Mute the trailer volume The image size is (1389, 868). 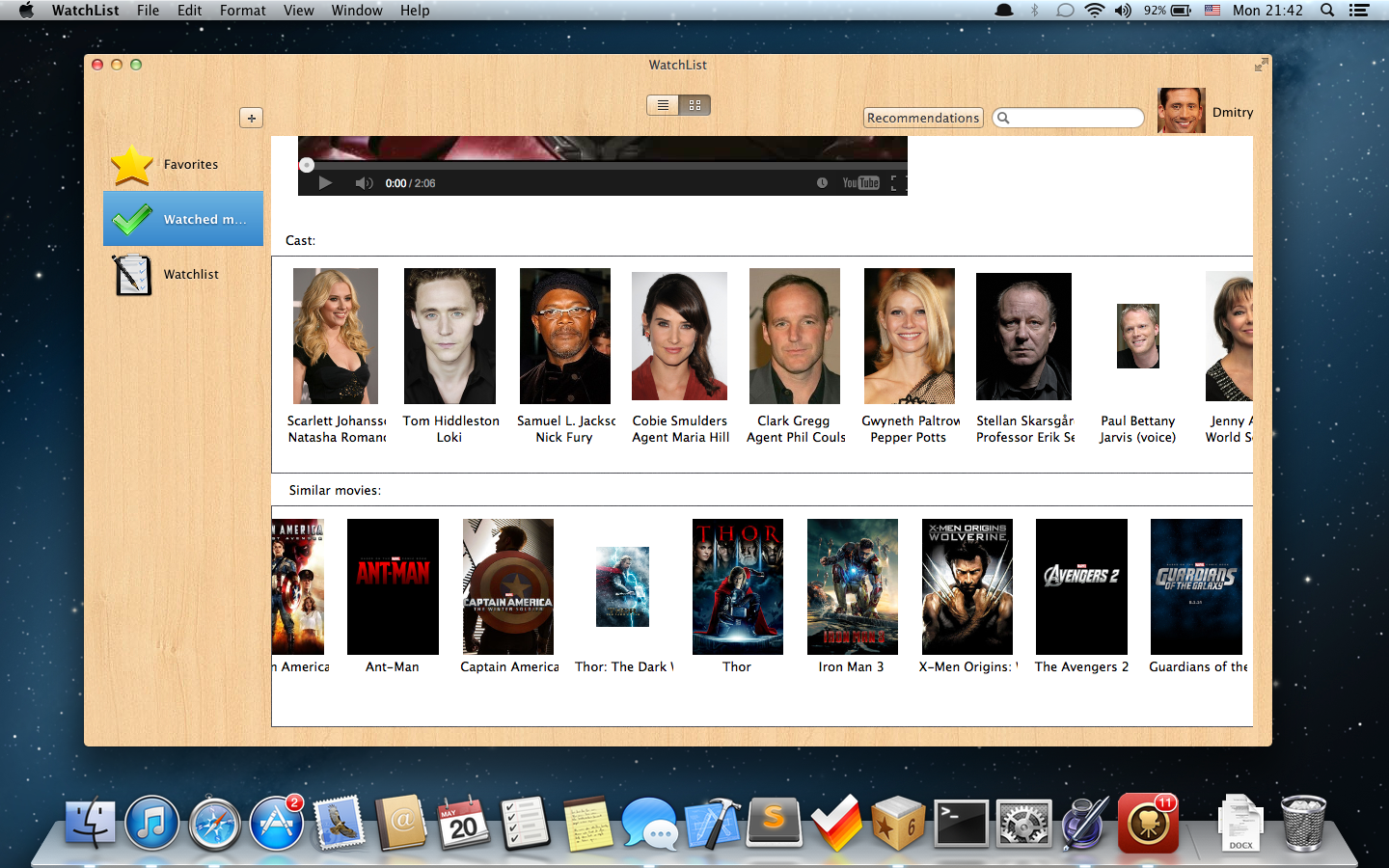[364, 183]
